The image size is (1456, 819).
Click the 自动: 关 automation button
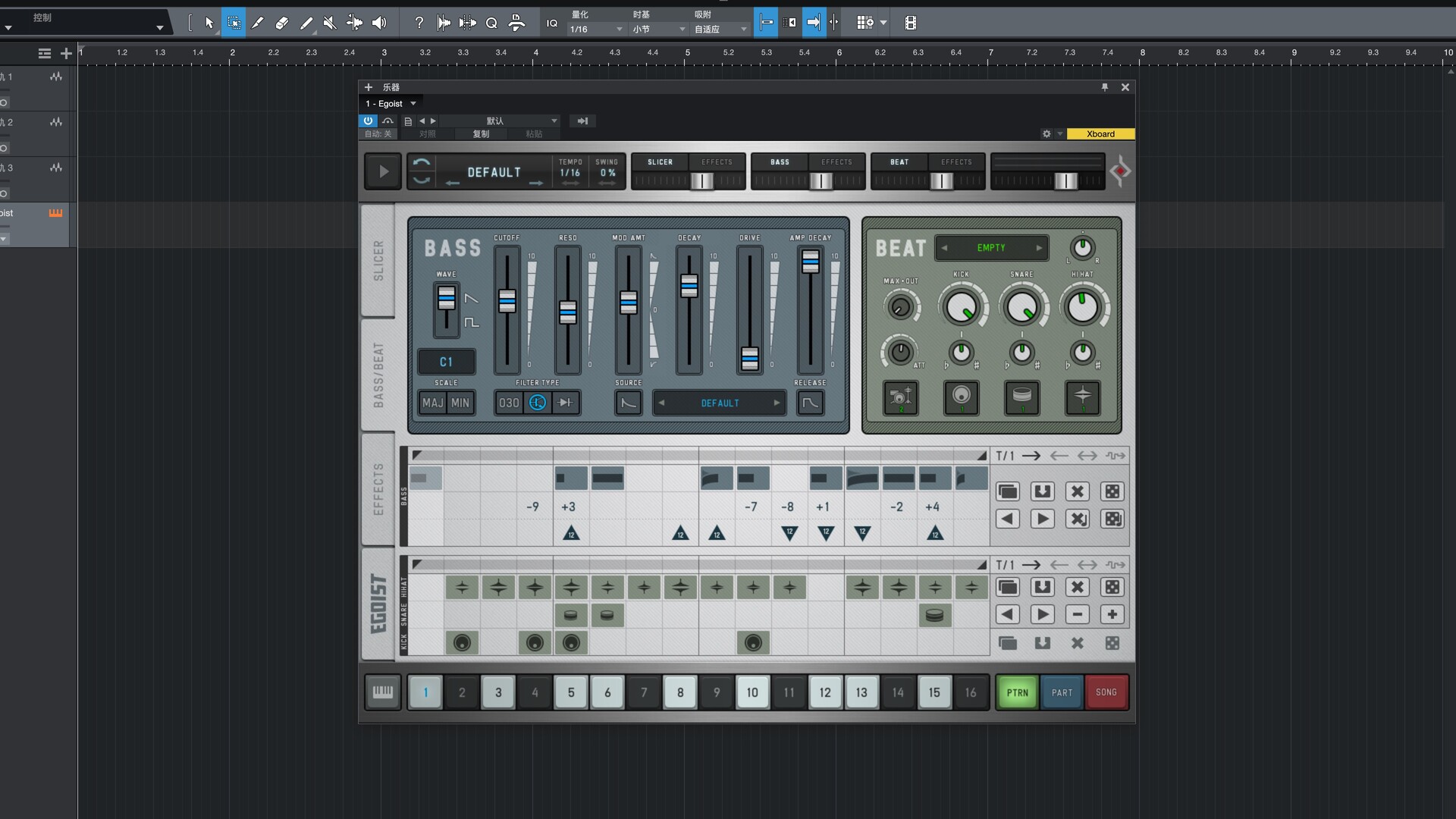(378, 134)
